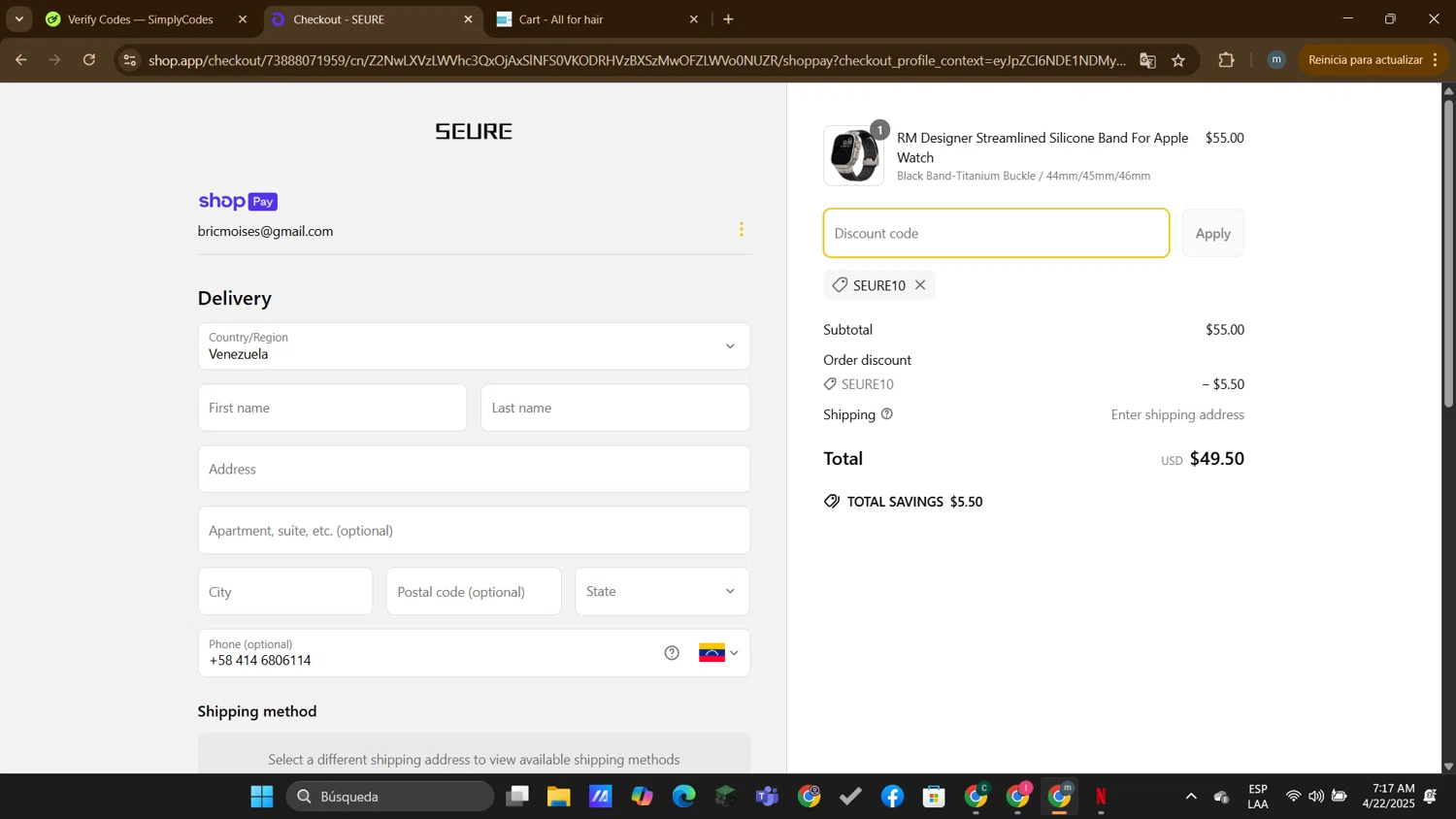
Task: Open the Wi-Fi network settings
Action: (1293, 797)
